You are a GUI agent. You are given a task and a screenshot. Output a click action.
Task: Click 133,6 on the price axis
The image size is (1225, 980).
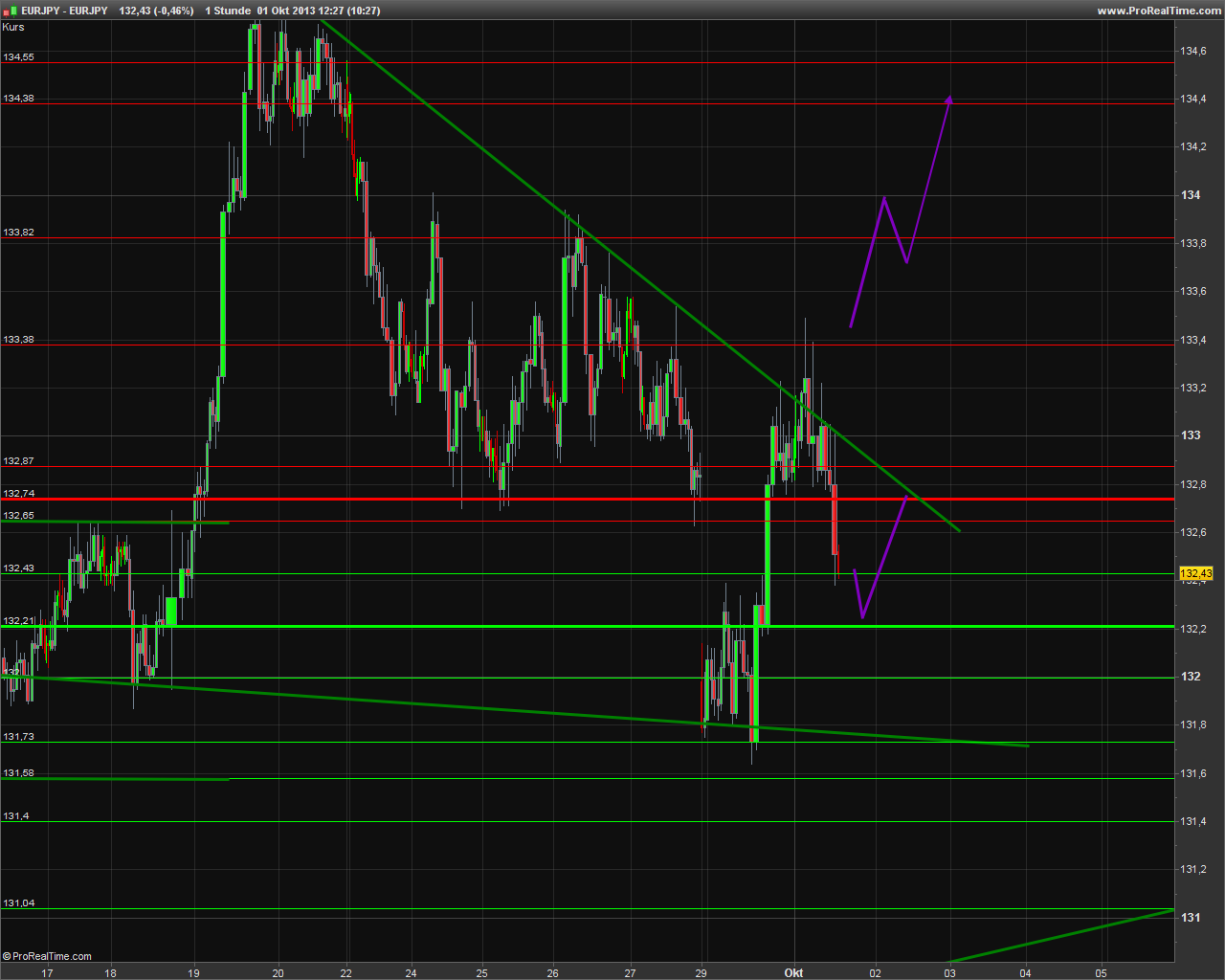pyautogui.click(x=1193, y=291)
